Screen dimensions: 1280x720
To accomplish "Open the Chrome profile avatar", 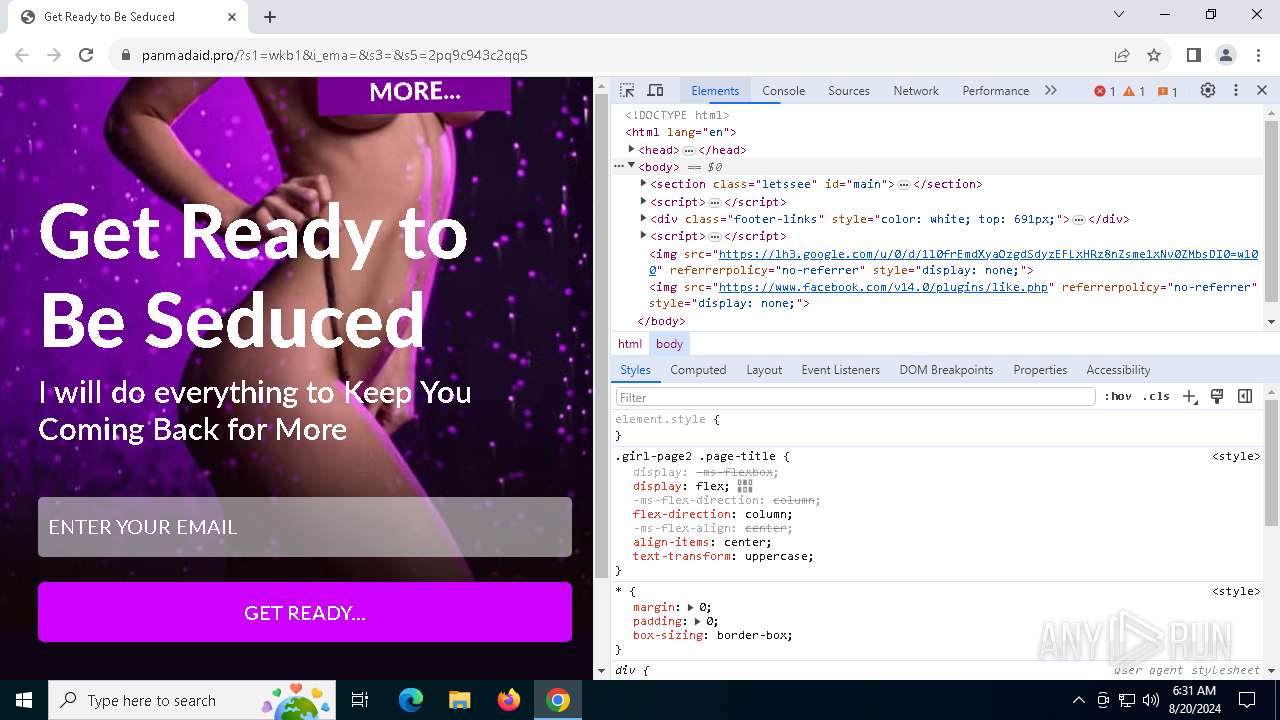I will [1226, 55].
